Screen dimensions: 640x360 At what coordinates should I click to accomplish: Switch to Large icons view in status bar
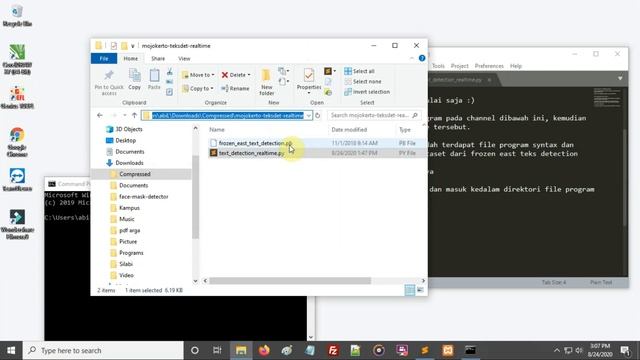(x=420, y=290)
